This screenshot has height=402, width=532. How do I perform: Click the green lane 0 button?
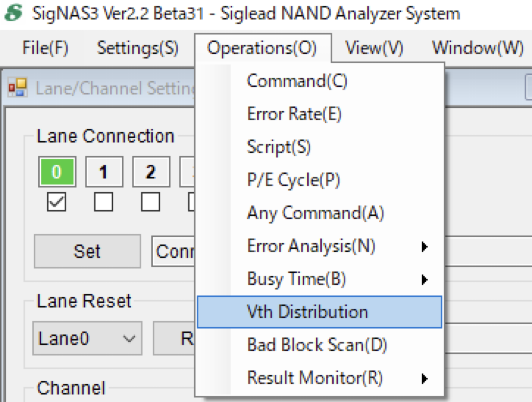click(57, 172)
